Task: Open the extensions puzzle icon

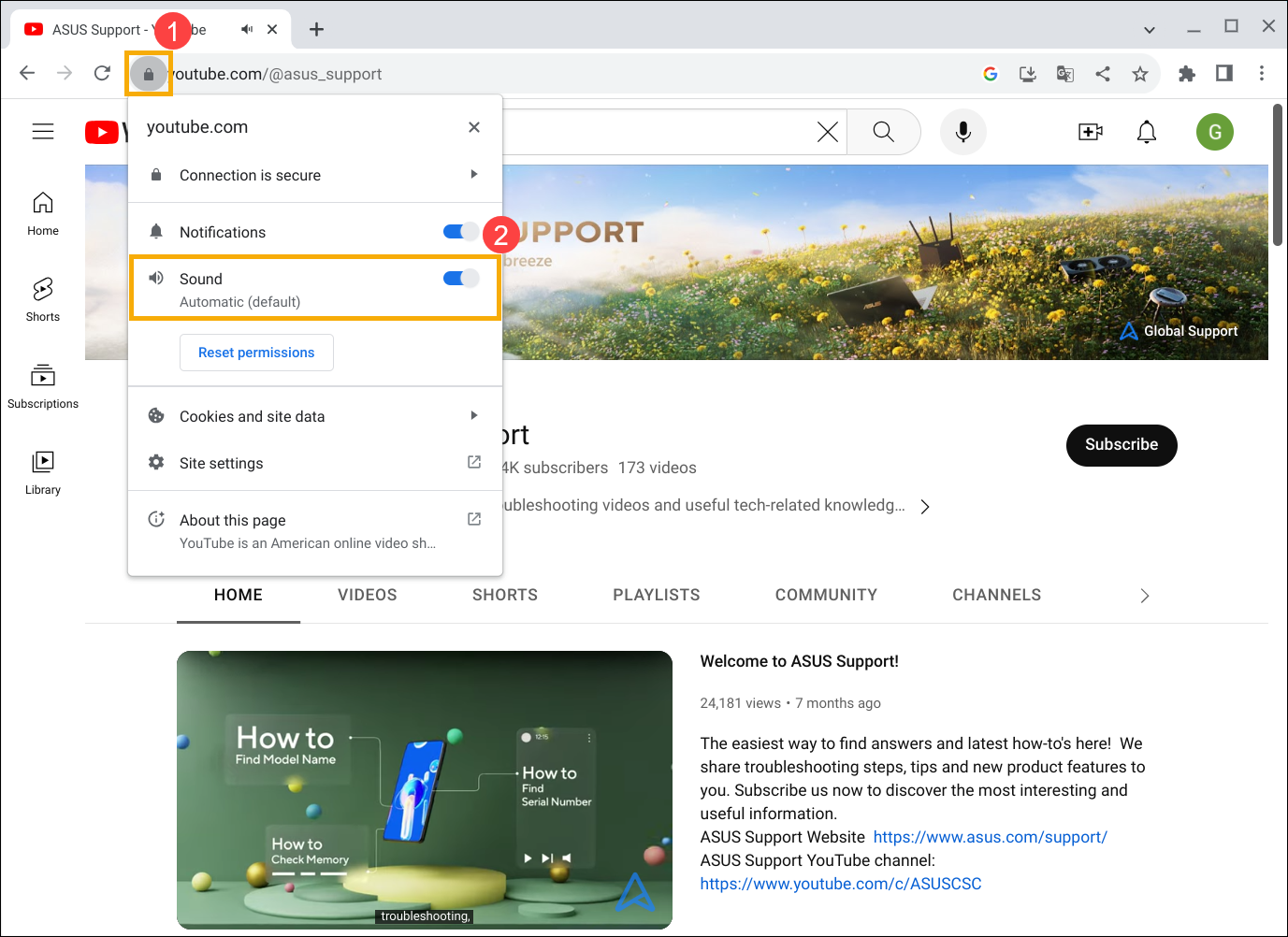Action: click(1187, 74)
